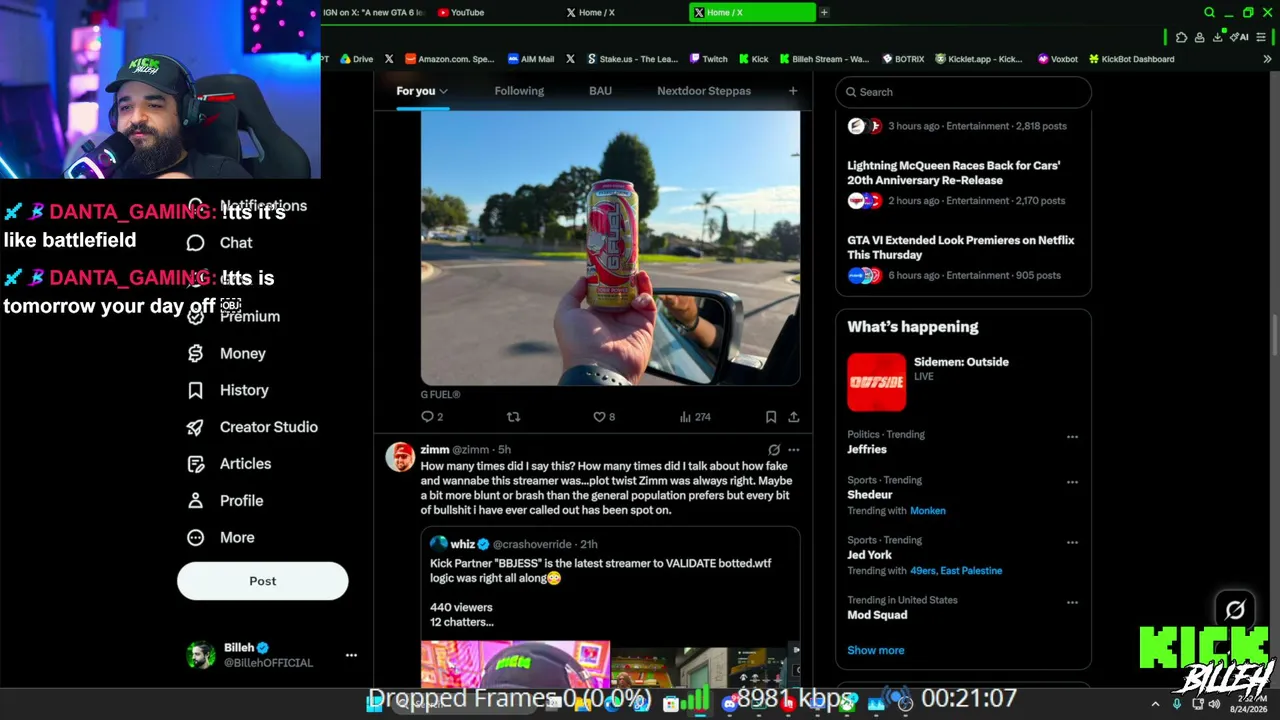The image size is (1280, 720).
Task: View analytics of the G FUEL post
Action: (695, 417)
